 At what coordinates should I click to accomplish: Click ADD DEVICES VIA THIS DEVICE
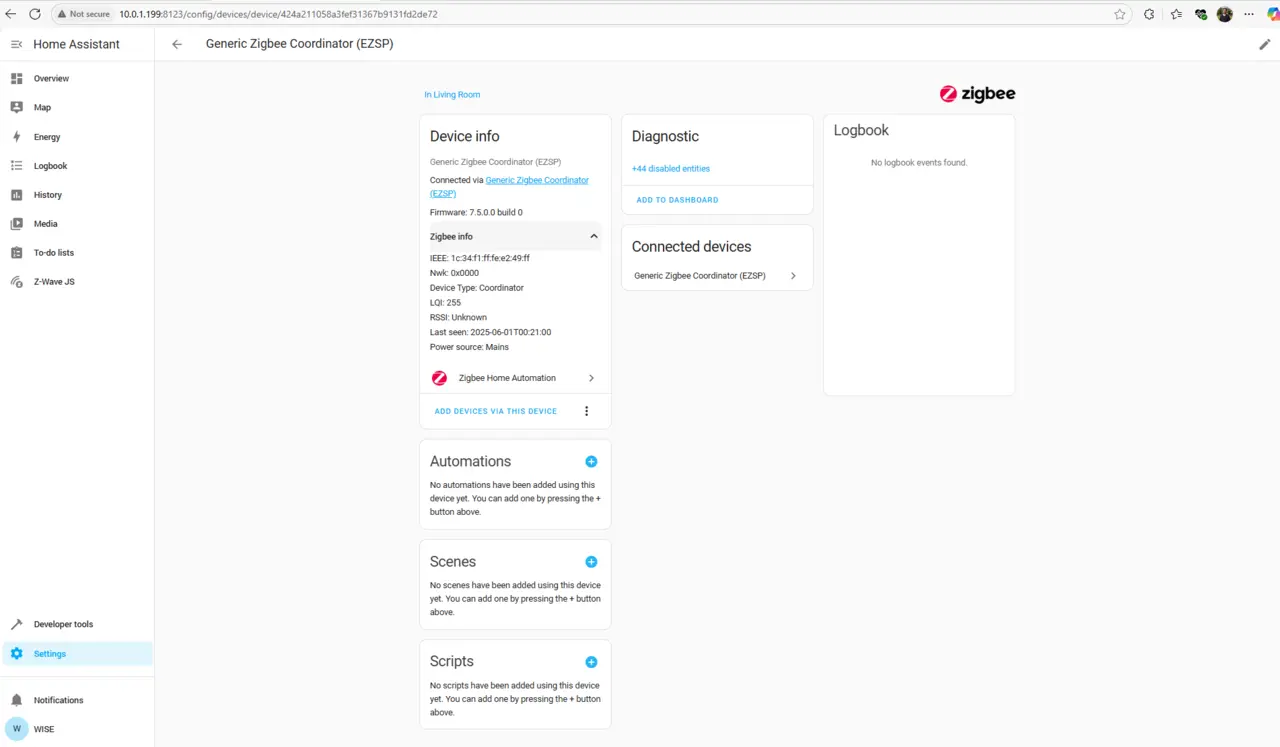point(496,411)
